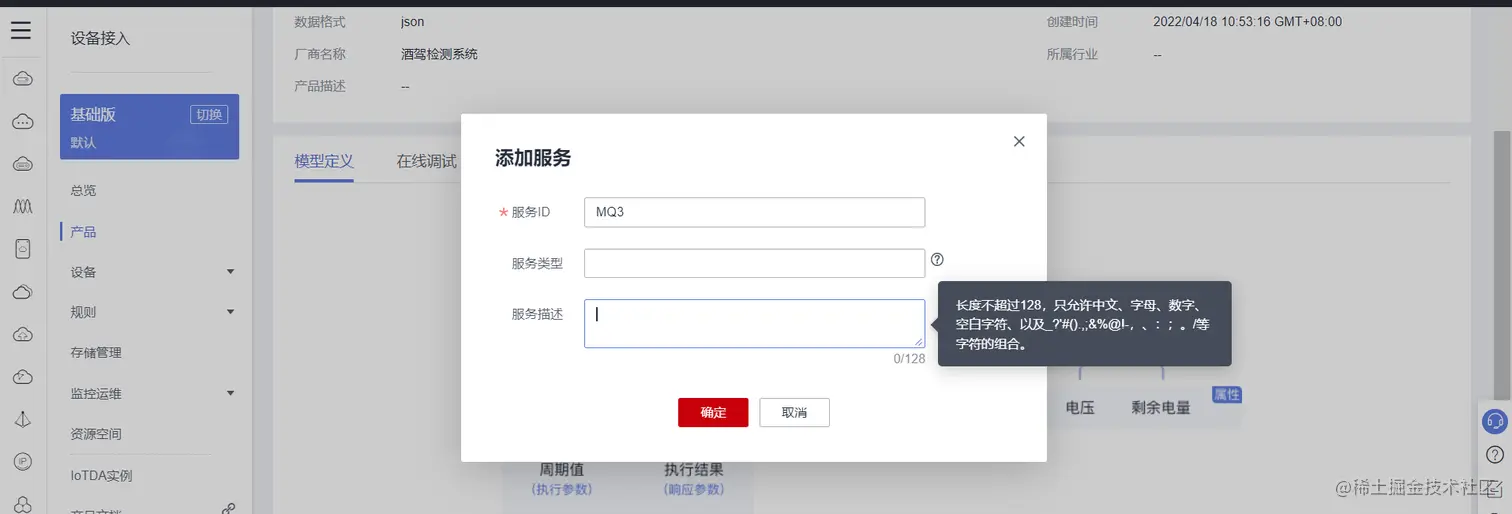The image size is (1512, 514).
Task: Click the cloud-with-dots sidebar icon
Action: coord(22,121)
